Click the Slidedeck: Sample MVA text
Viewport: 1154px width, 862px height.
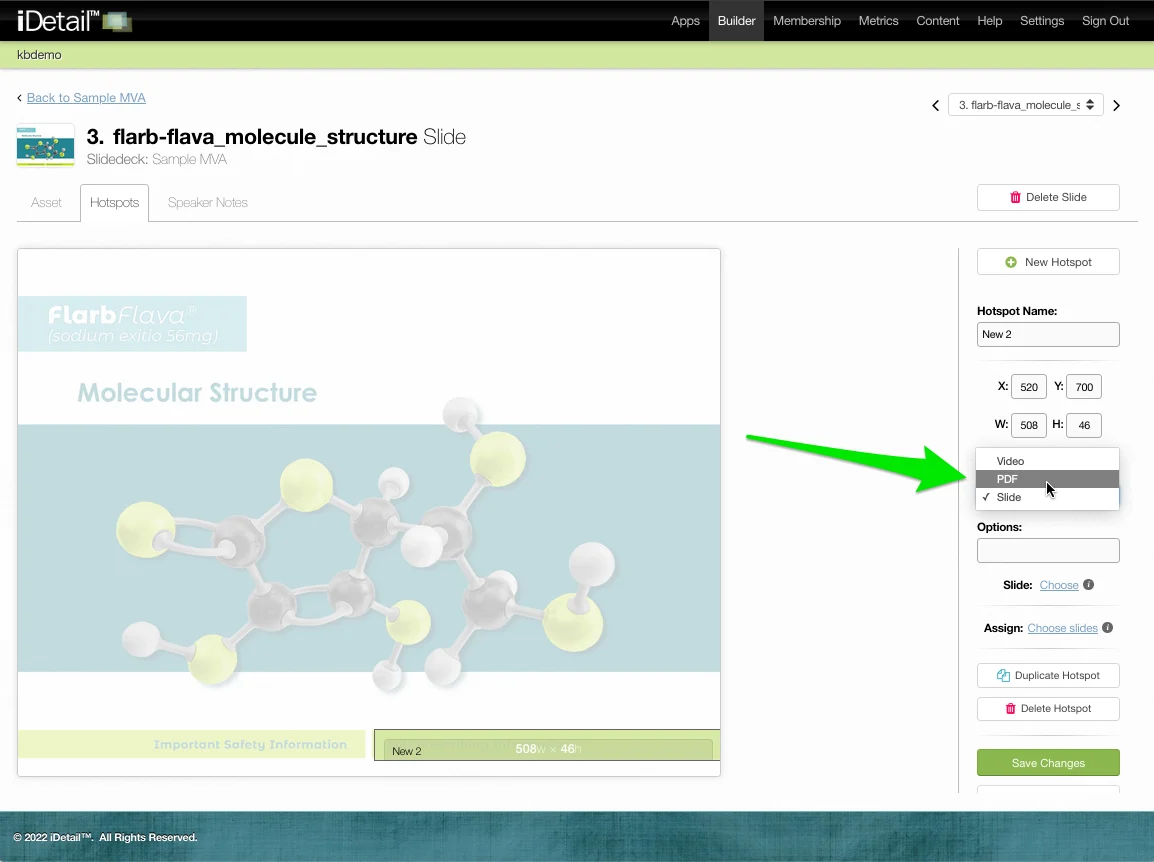pyautogui.click(x=157, y=159)
